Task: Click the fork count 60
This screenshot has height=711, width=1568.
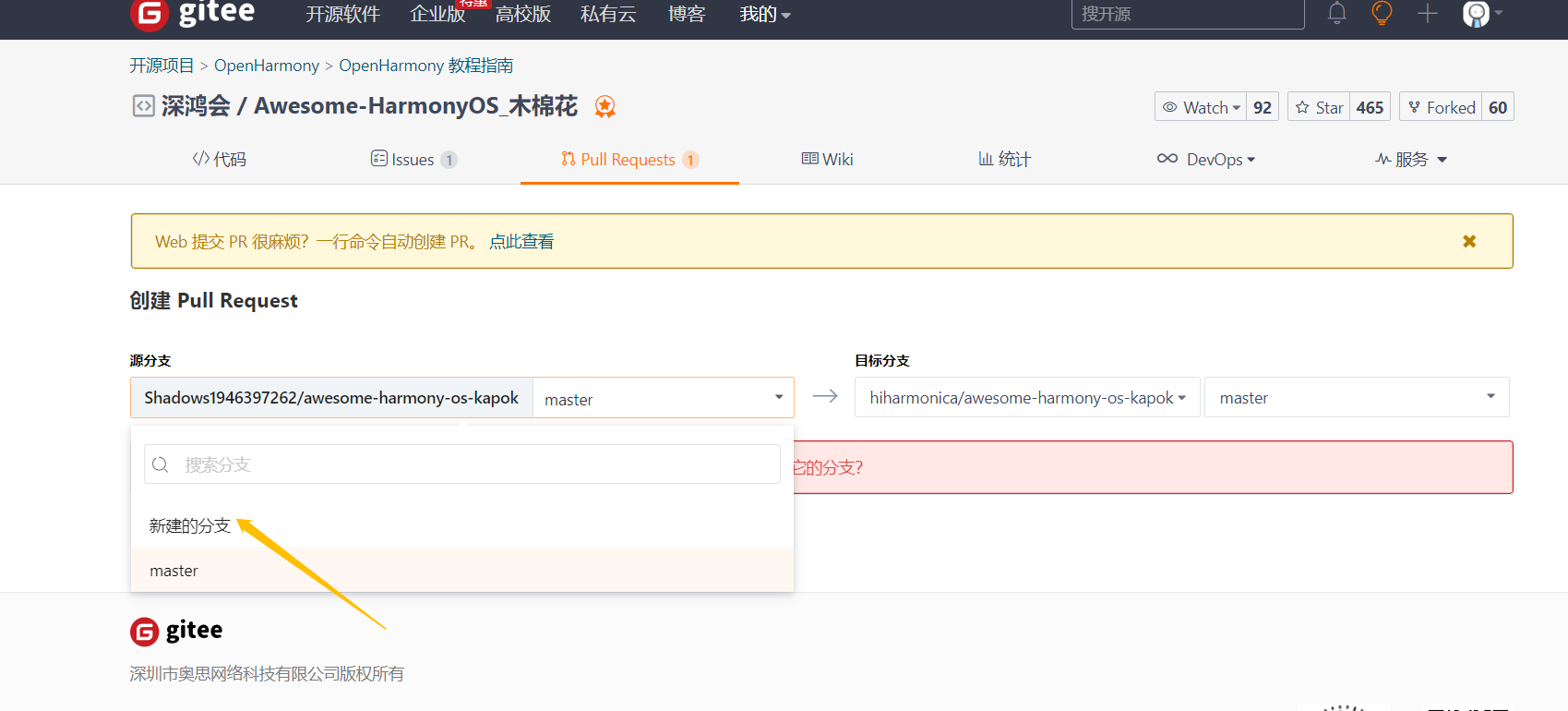Action: click(1498, 107)
